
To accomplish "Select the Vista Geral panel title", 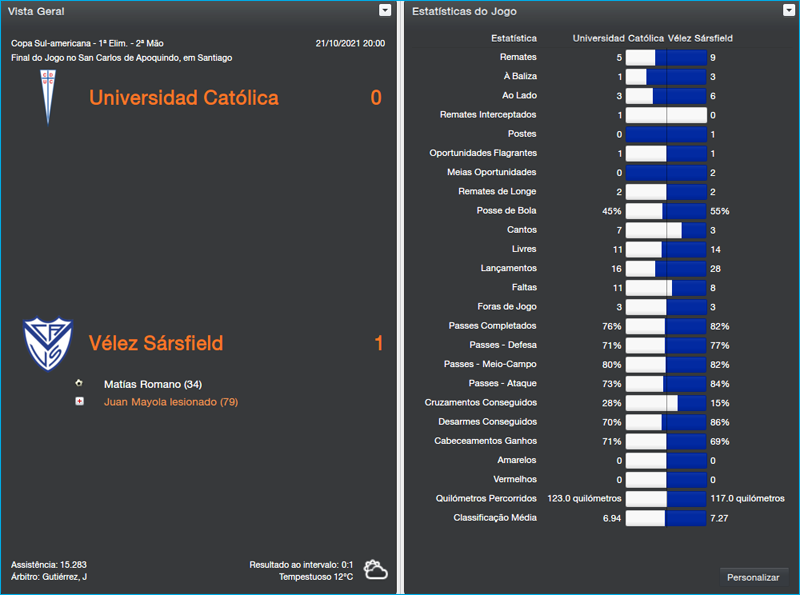I will tap(37, 10).
